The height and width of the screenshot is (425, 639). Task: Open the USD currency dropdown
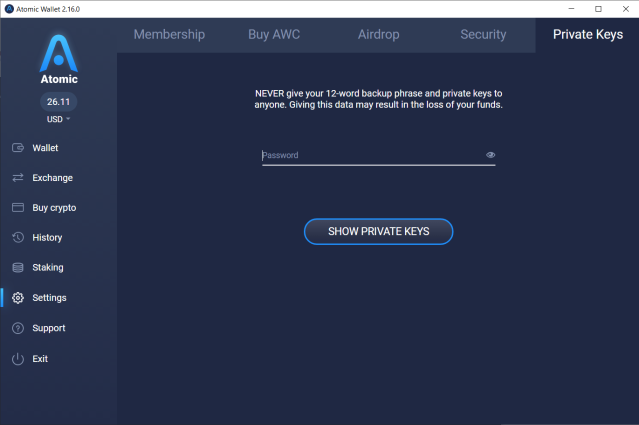pos(58,119)
